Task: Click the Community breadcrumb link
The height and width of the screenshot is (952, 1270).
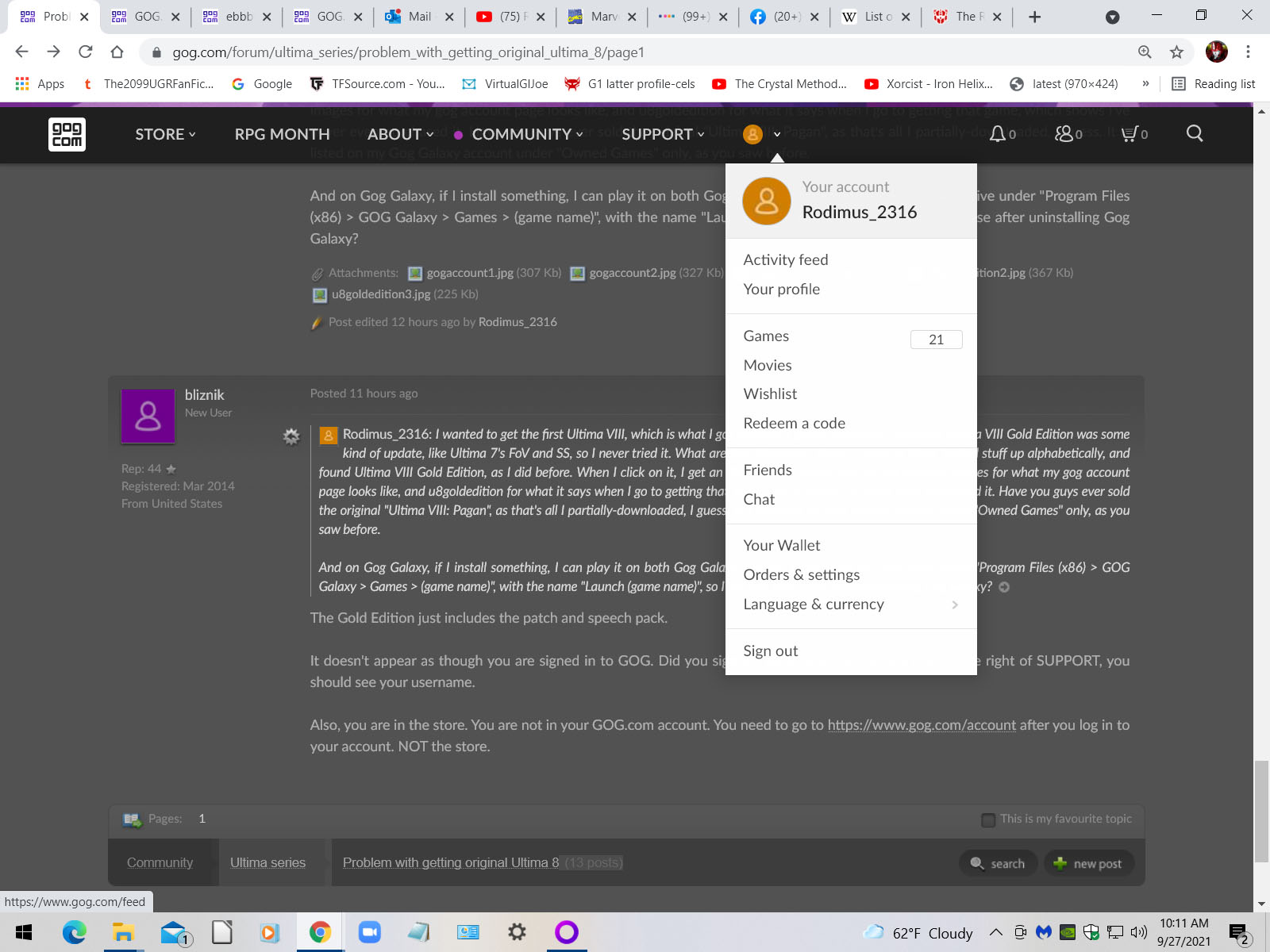Action: click(160, 863)
